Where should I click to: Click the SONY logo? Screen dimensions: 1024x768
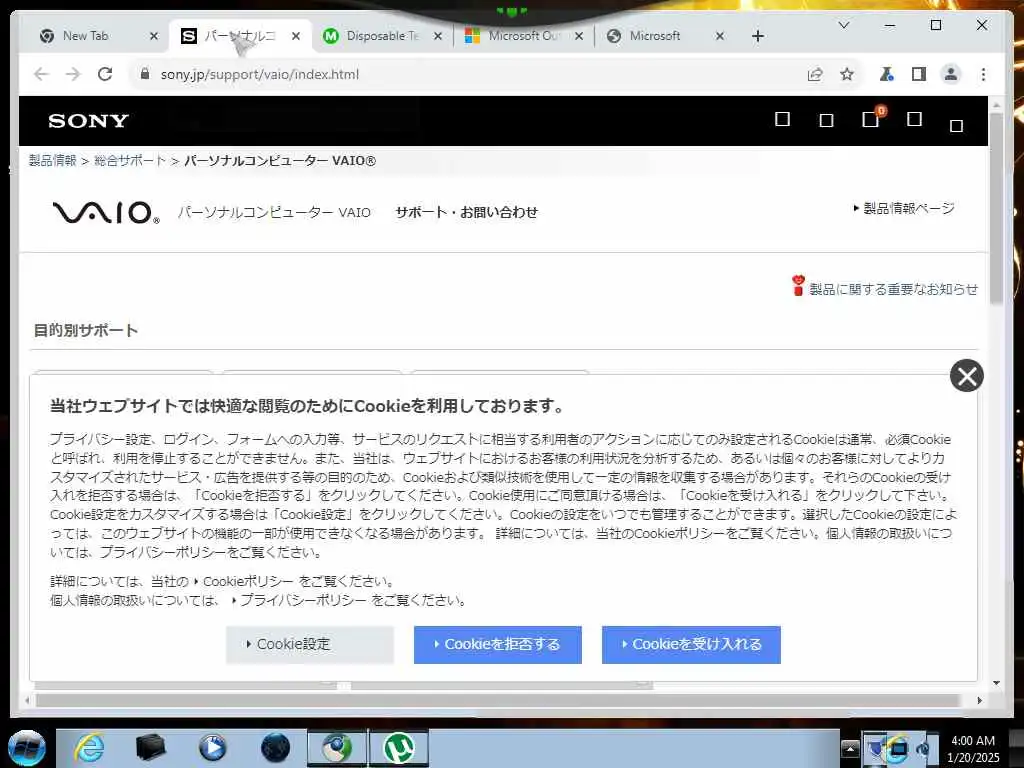point(88,121)
